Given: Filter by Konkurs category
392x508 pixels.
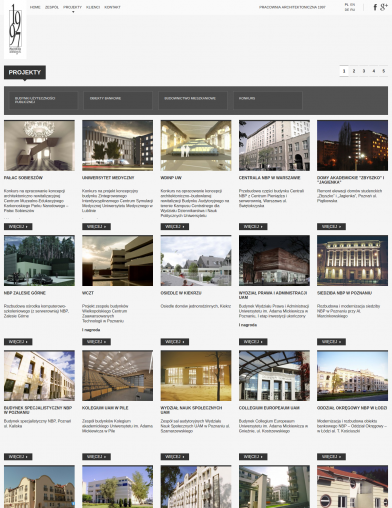Looking at the screenshot, I should (268, 100).
